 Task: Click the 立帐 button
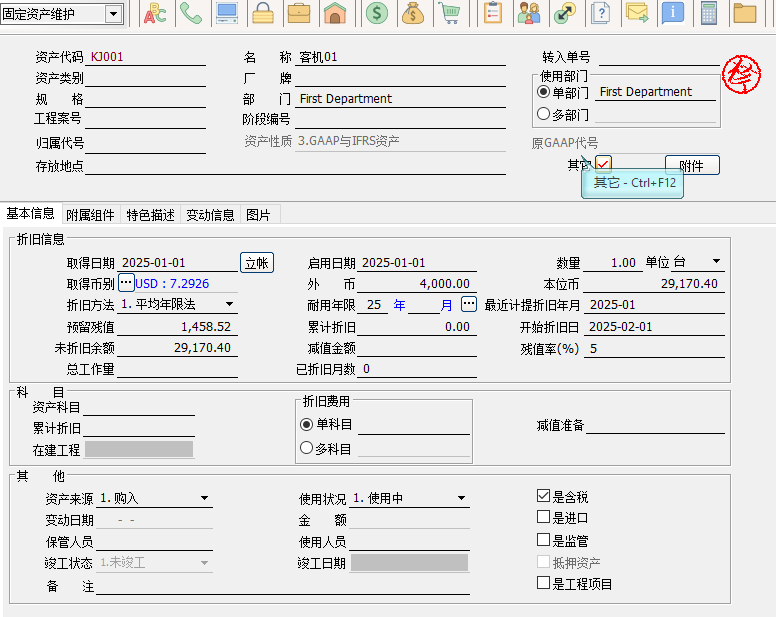(257, 263)
